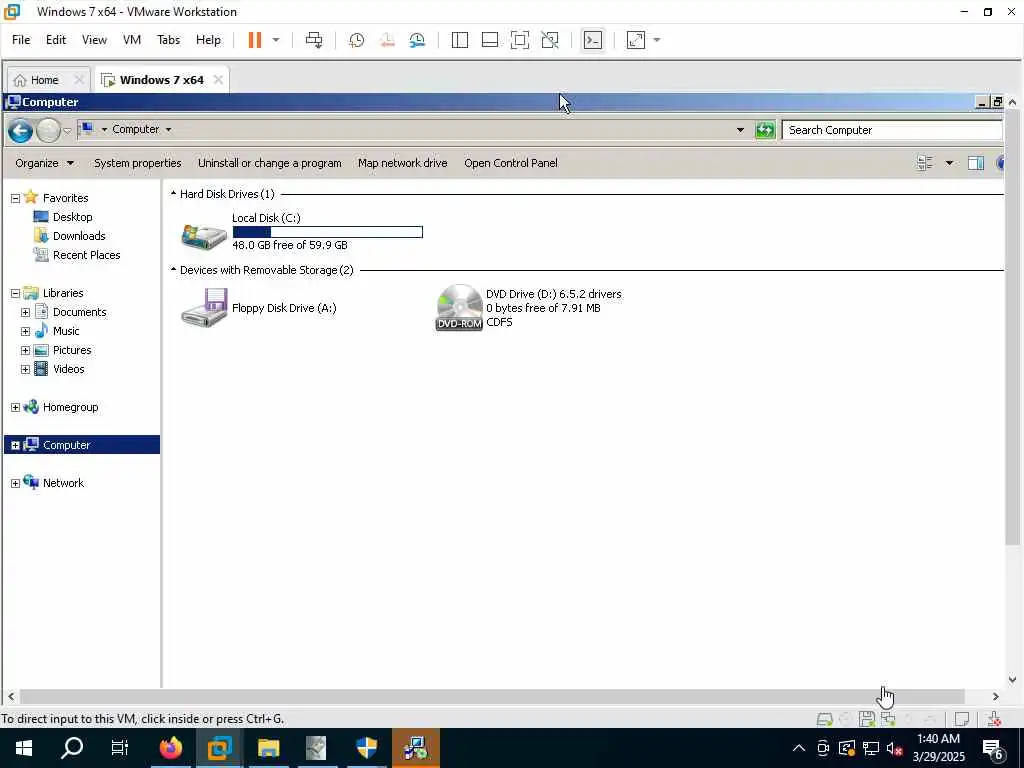Viewport: 1024px width, 768px height.
Task: Open the Organize menu
Action: coord(44,163)
